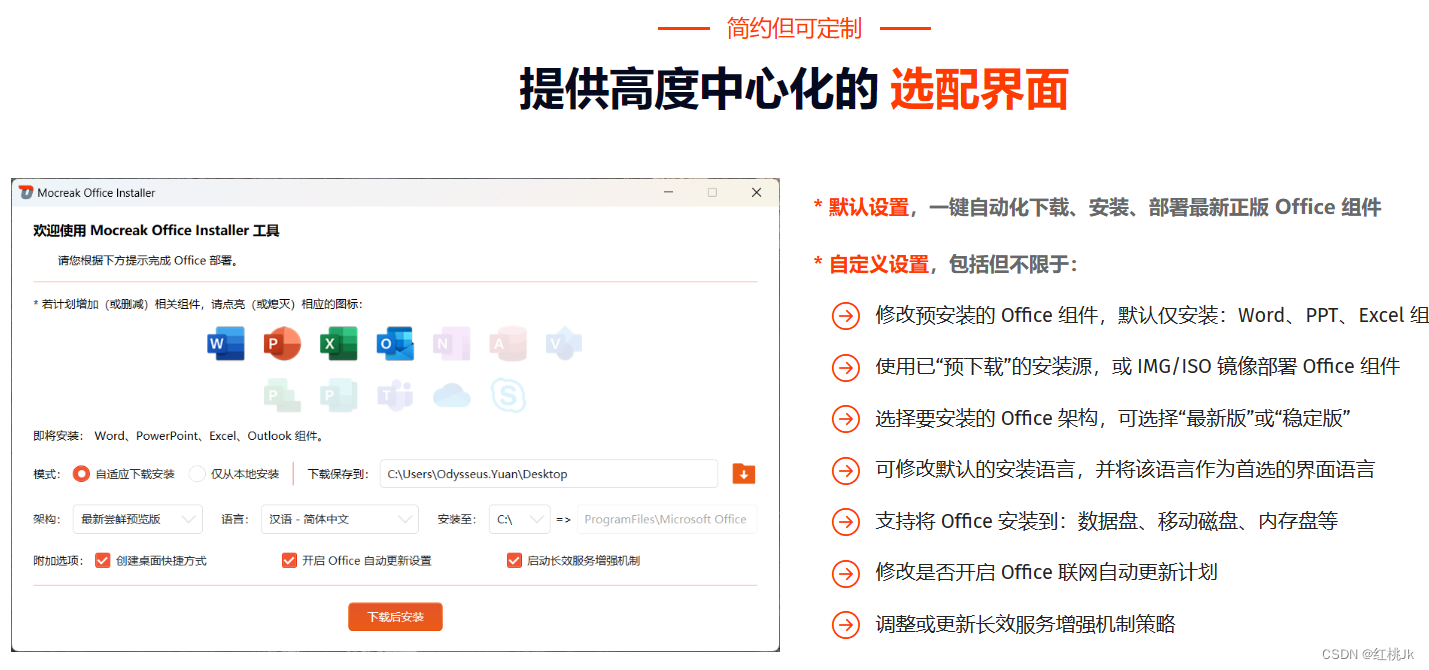Viewport: 1429px width, 670px height.
Task: Click line 调整或更新长效服务增强机制策略
Action: click(x=1025, y=624)
